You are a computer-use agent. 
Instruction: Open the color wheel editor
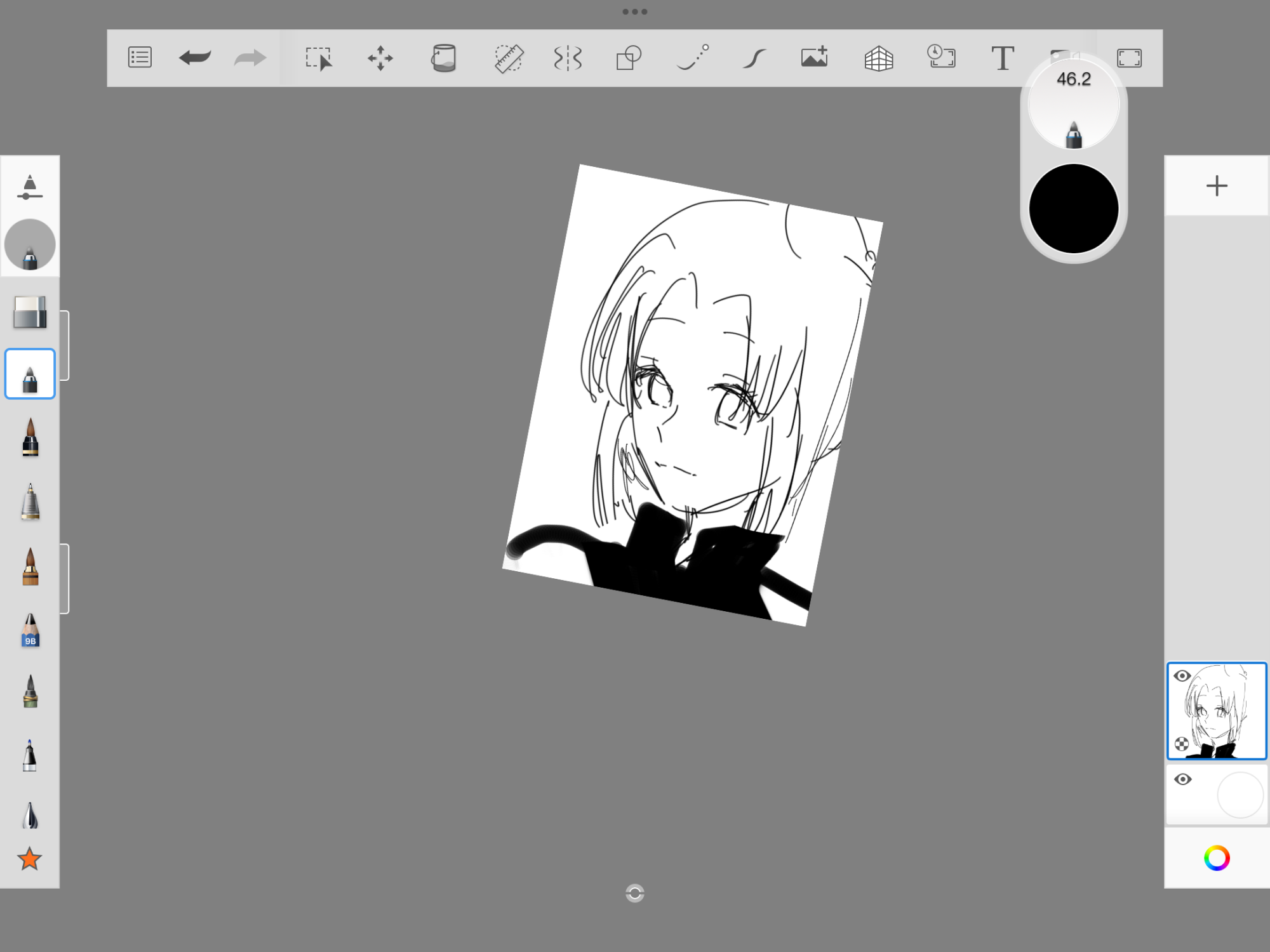(1217, 858)
